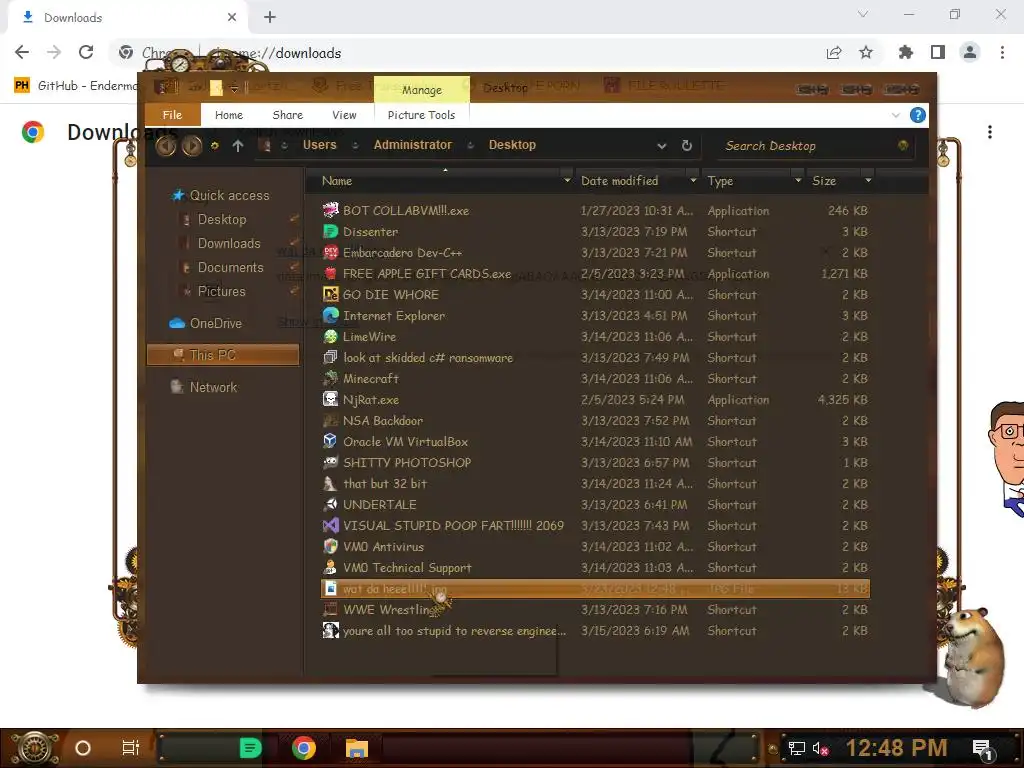The height and width of the screenshot is (768, 1024).
Task: Click the Explorer forward navigation button
Action: coord(191,146)
